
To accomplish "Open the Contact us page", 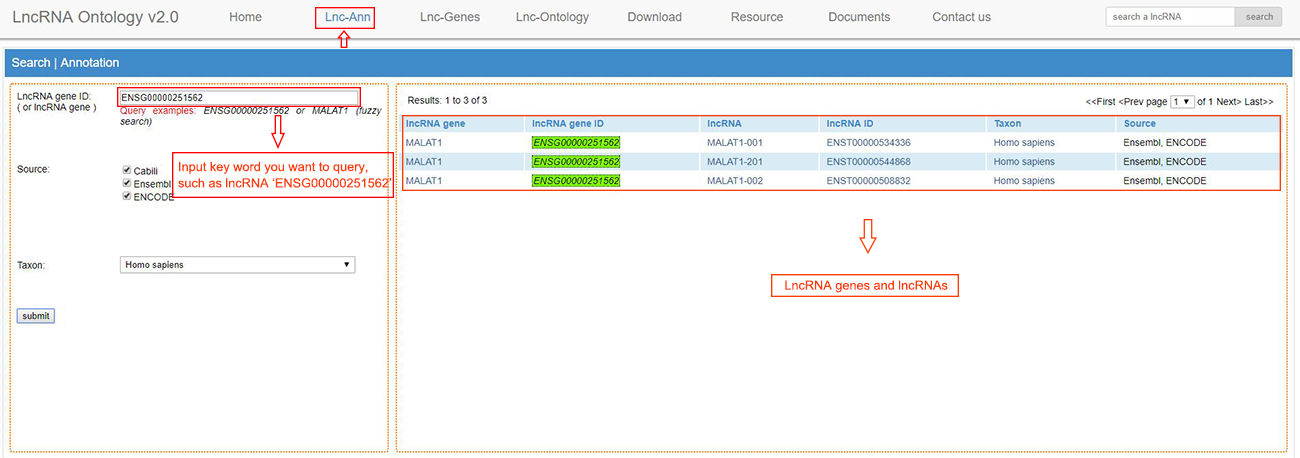I will (x=961, y=17).
